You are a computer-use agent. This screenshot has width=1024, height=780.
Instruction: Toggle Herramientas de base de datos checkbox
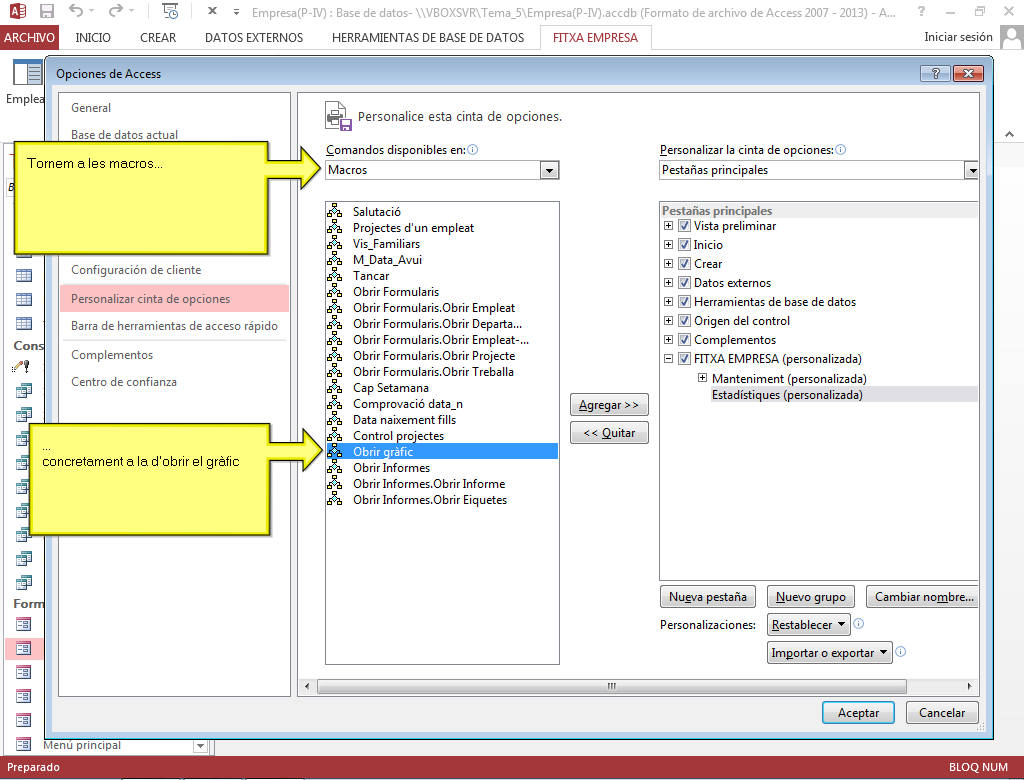coord(684,302)
